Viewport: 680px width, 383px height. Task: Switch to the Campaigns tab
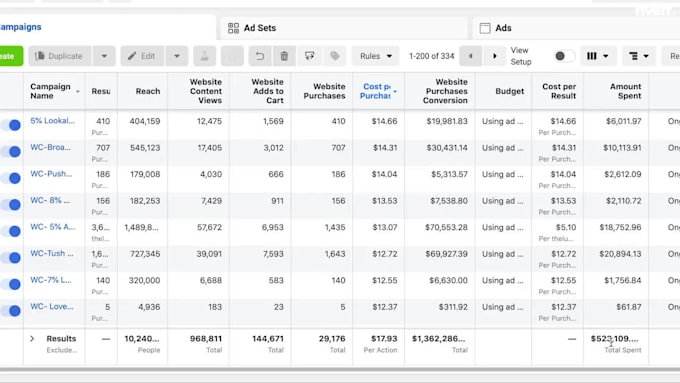click(x=21, y=27)
